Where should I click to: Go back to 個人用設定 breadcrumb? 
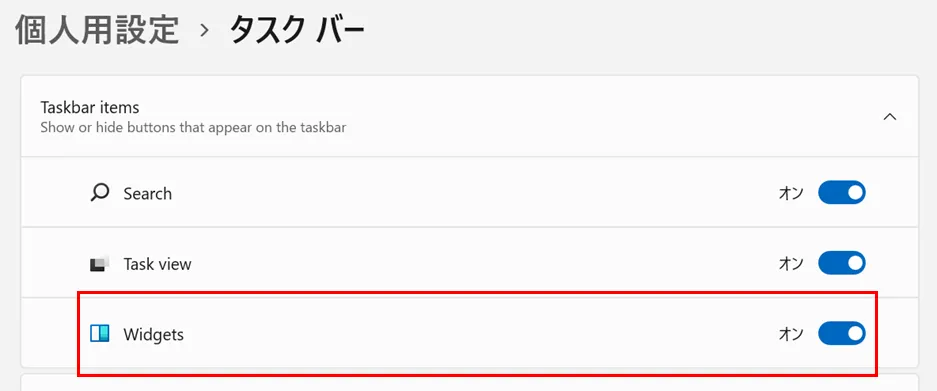tap(97, 30)
